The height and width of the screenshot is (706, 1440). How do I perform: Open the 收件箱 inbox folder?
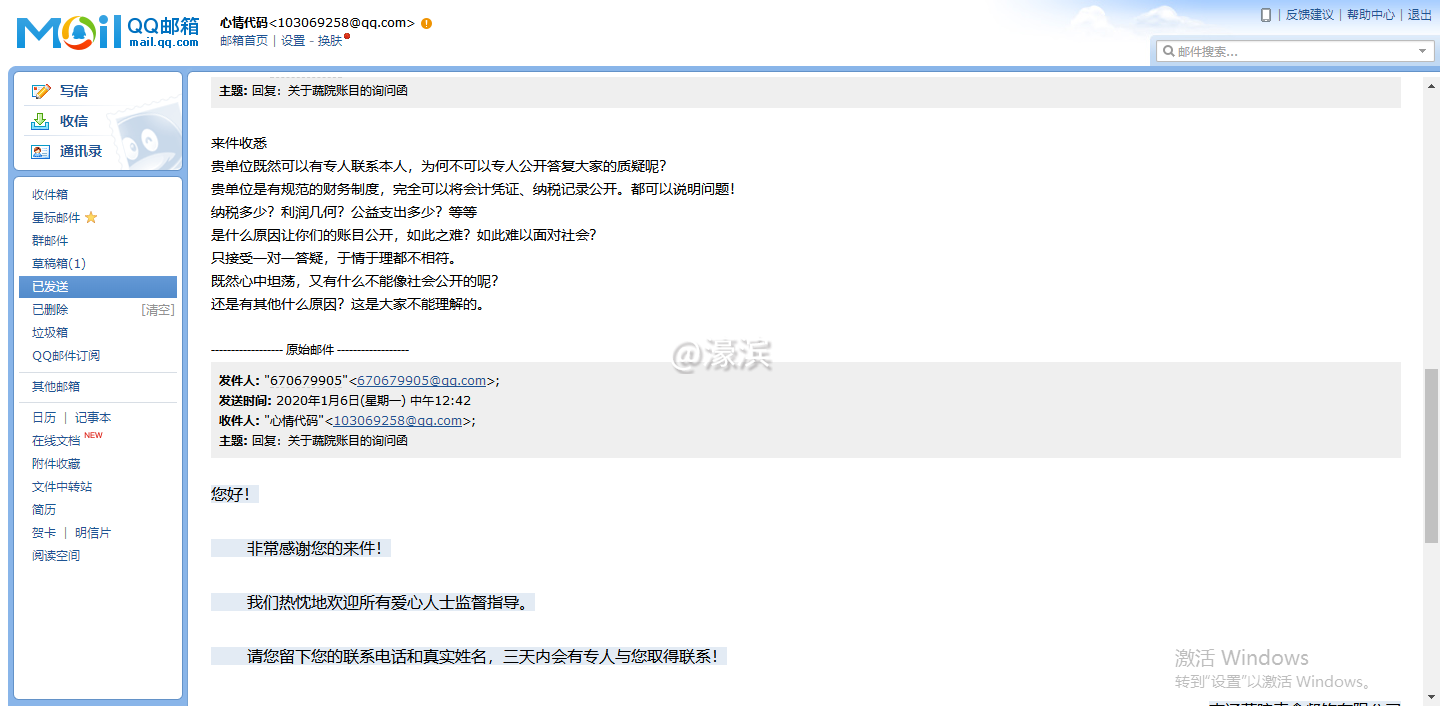(50, 194)
